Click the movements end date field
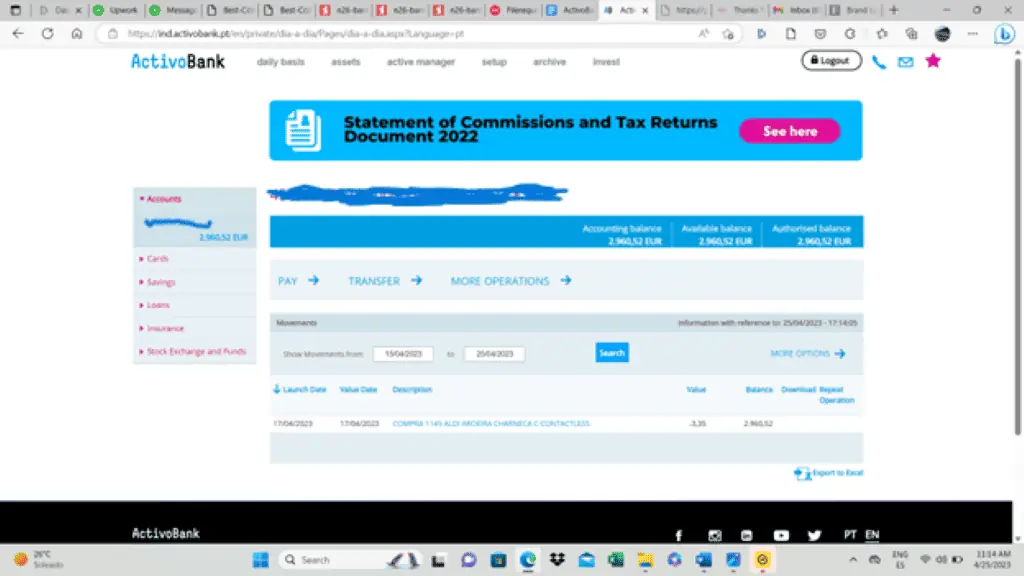1024x576 pixels. tap(494, 354)
